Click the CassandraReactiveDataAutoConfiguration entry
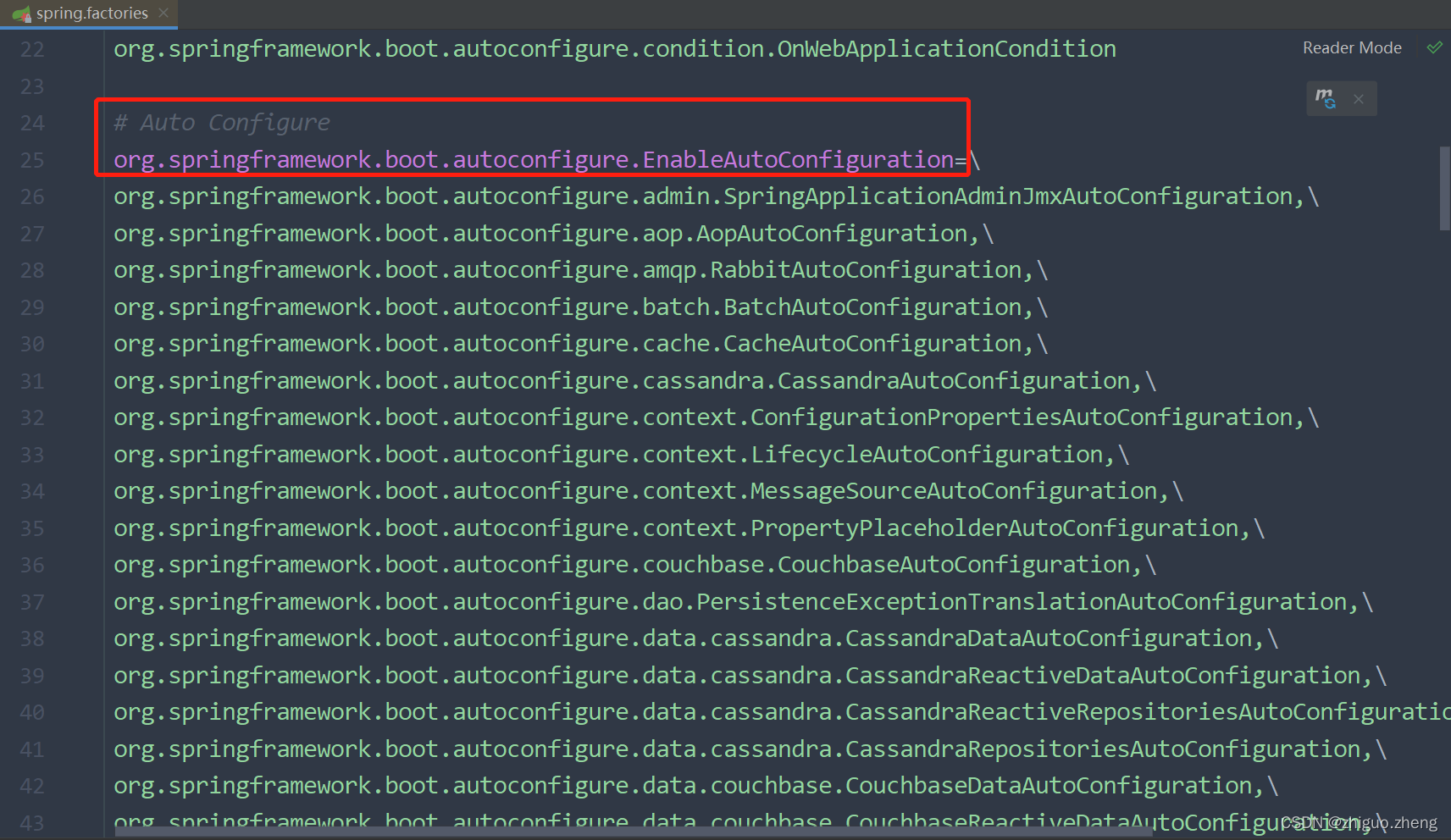Viewport: 1451px width, 840px height. pos(750,676)
